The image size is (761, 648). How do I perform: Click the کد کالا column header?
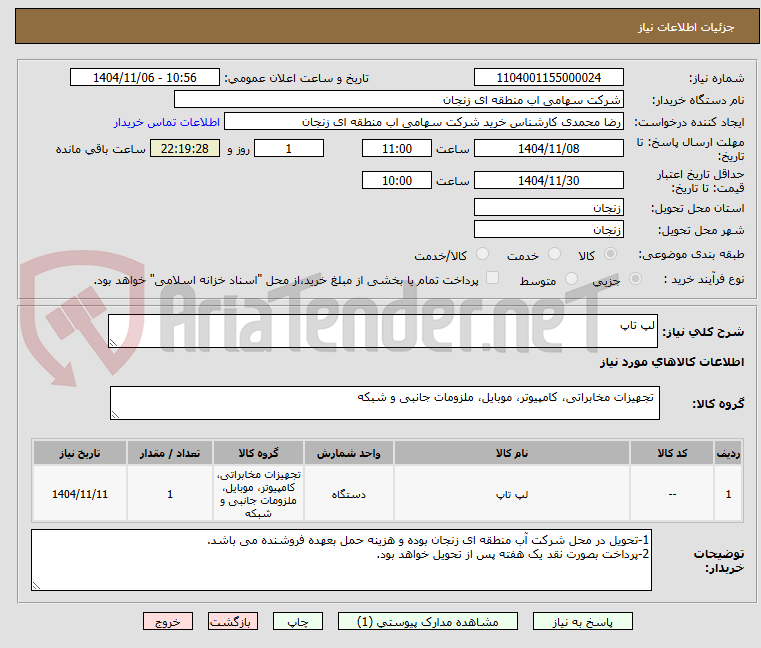672,453
